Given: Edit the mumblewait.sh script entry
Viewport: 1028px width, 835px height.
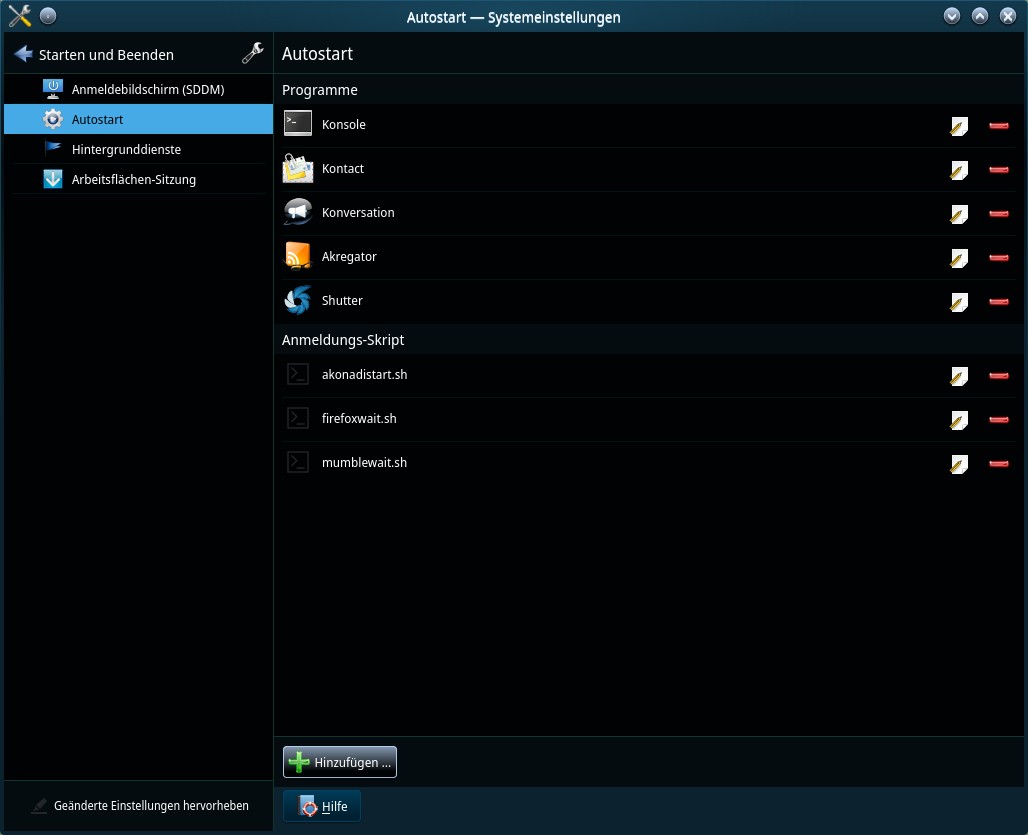Looking at the screenshot, I should tap(959, 463).
